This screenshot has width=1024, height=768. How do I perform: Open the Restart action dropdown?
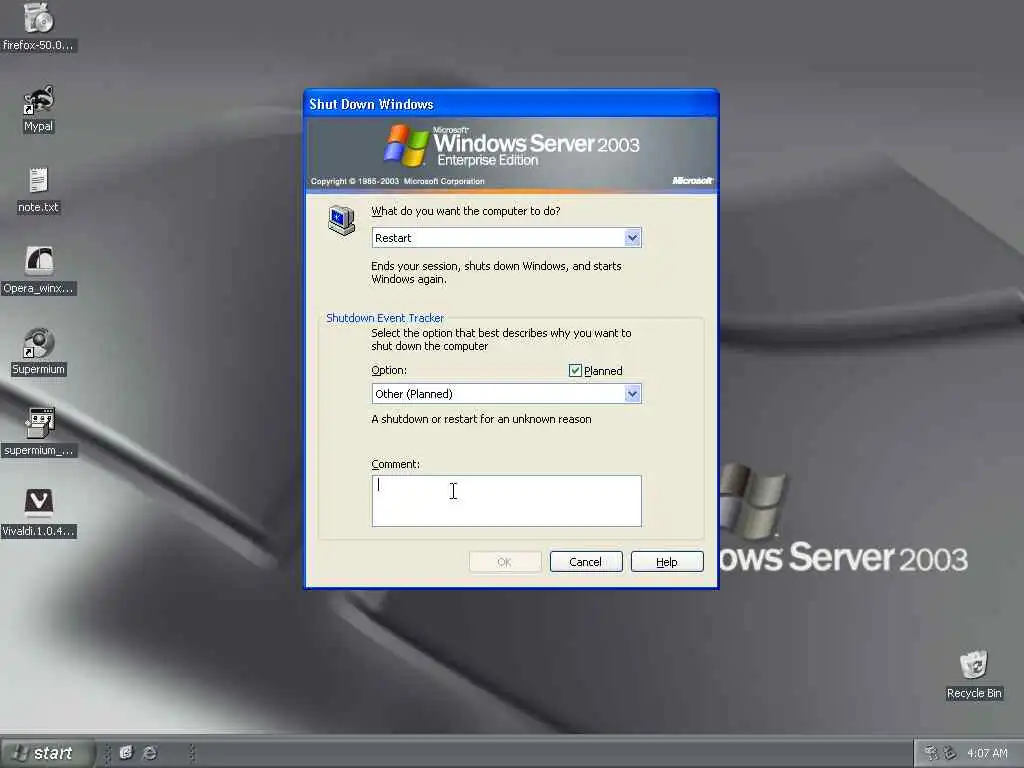pyautogui.click(x=632, y=238)
